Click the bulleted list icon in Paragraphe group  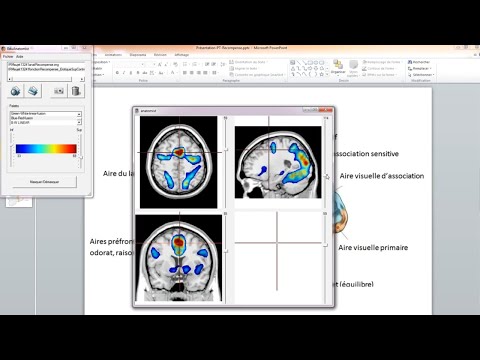click(x=186, y=64)
